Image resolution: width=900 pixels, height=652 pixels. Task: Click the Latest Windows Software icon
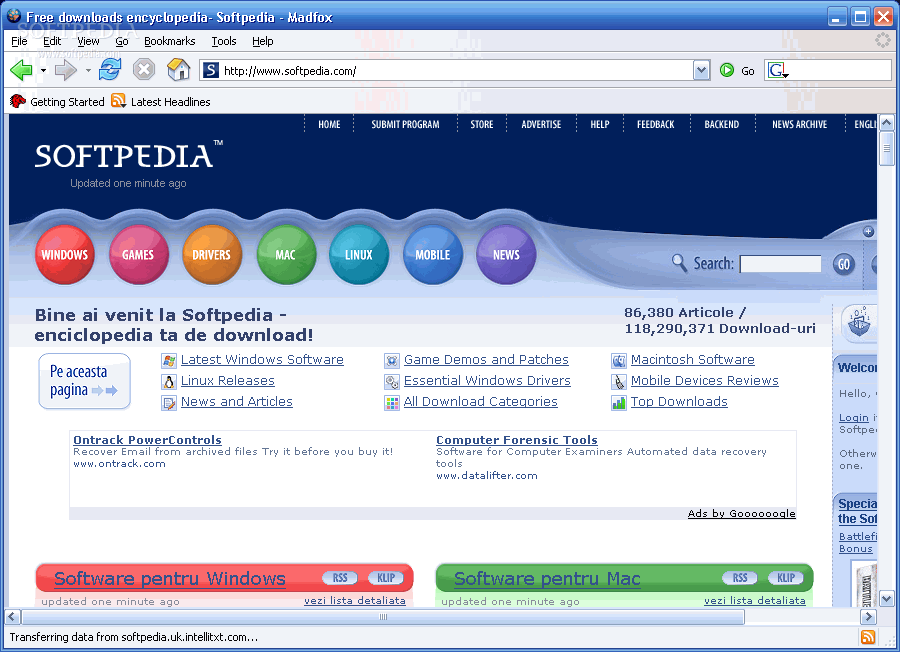click(x=169, y=360)
